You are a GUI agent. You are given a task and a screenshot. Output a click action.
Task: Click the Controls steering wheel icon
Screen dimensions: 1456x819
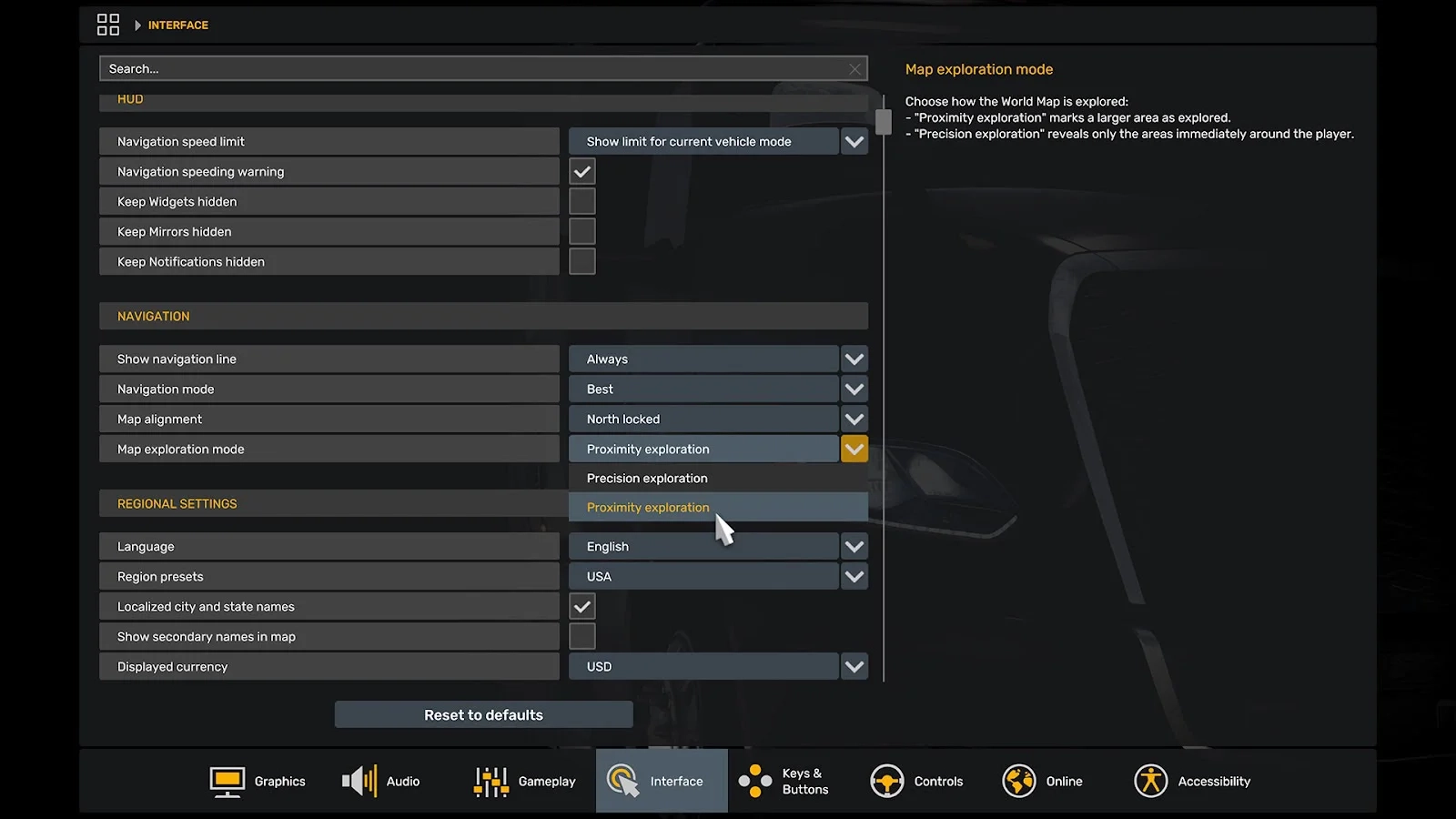pyautogui.click(x=887, y=781)
